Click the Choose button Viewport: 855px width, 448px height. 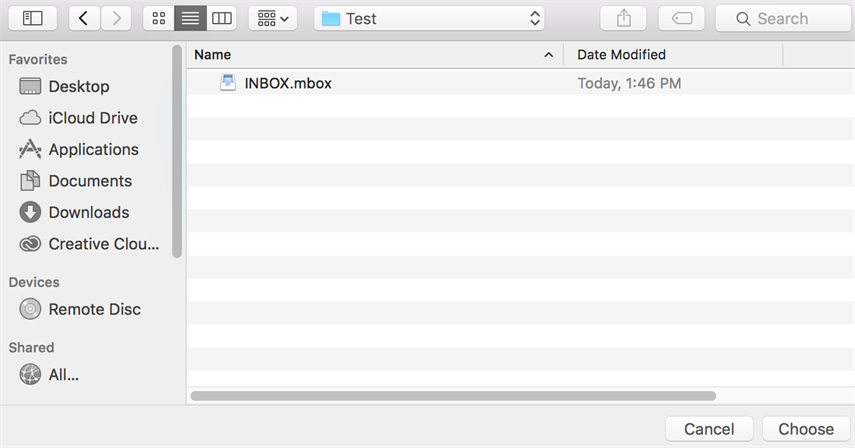click(x=806, y=429)
